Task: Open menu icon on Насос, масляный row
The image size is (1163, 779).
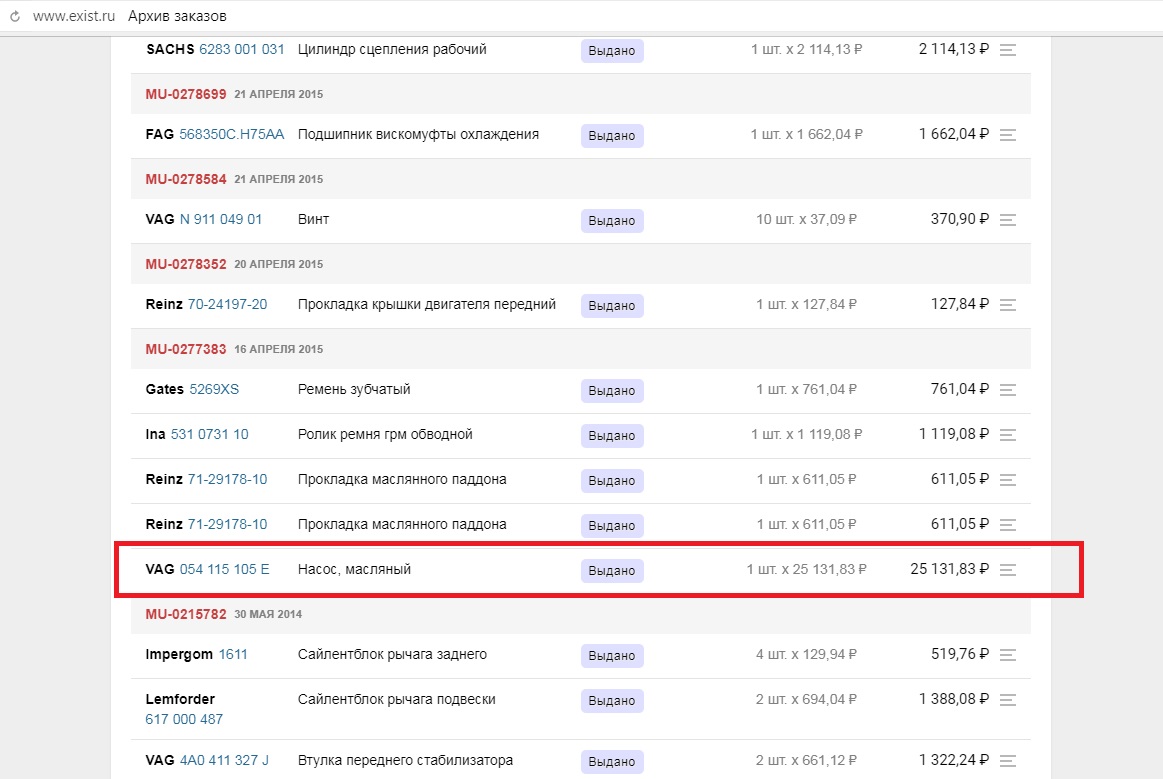Action: pyautogui.click(x=1008, y=570)
